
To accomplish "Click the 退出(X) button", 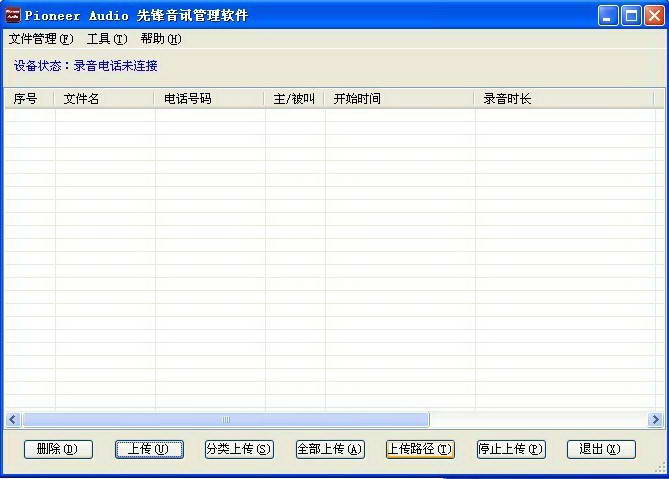I will pyautogui.click(x=601, y=450).
